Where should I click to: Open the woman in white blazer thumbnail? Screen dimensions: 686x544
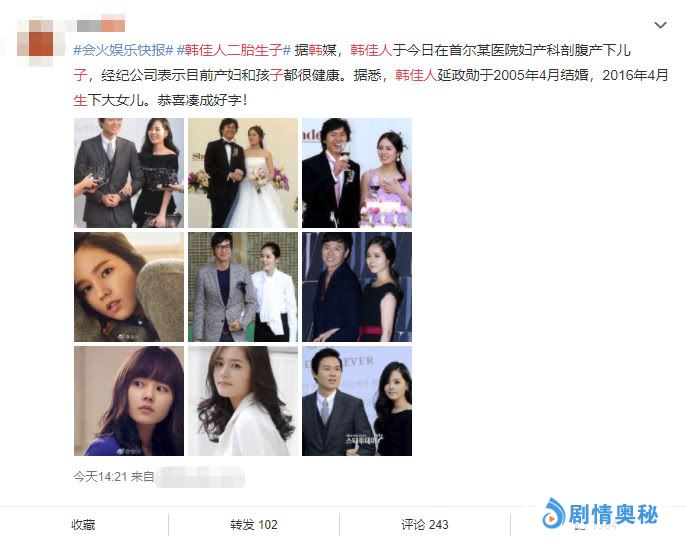(243, 401)
